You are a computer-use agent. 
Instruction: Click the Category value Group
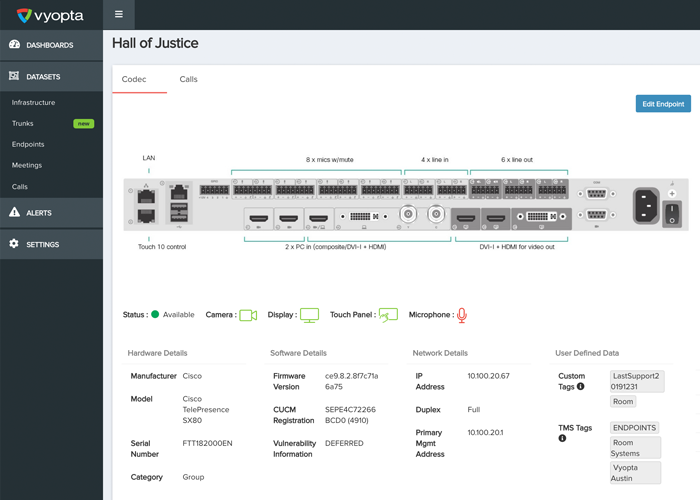pyautogui.click(x=193, y=477)
